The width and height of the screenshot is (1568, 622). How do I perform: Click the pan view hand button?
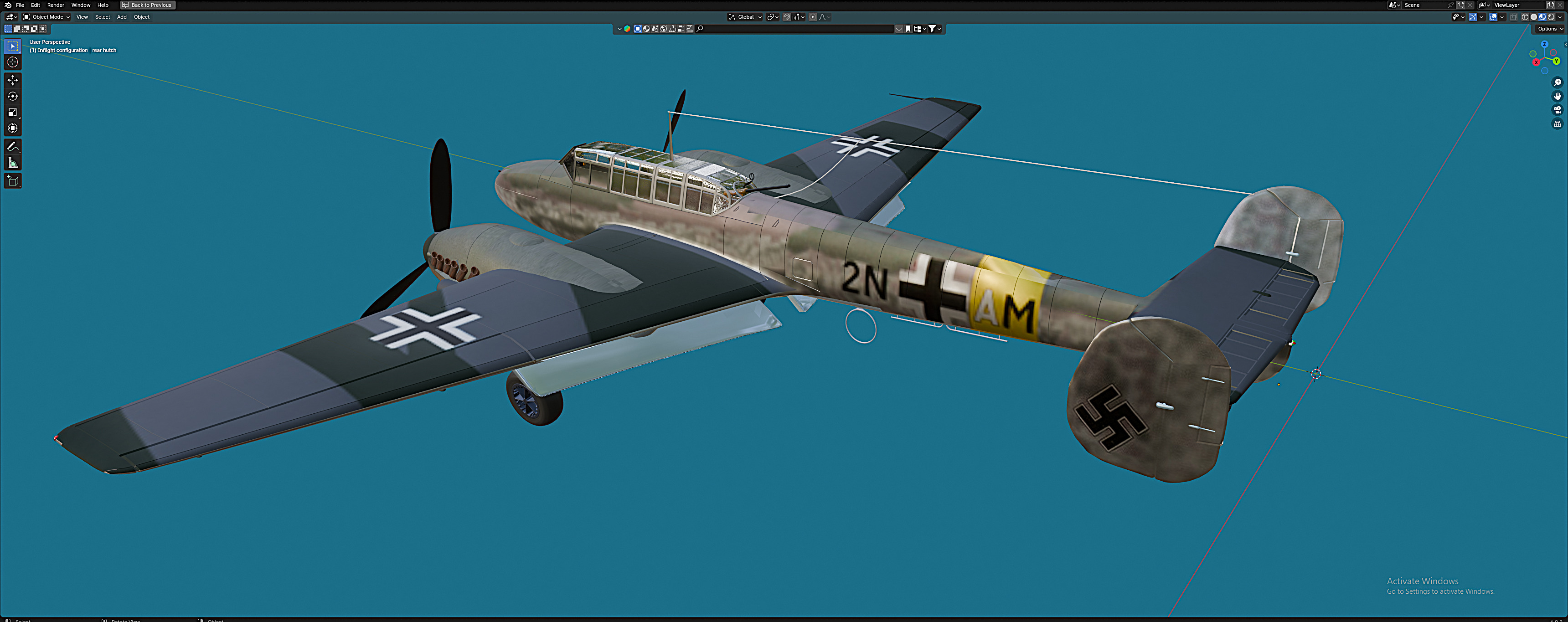click(1558, 96)
